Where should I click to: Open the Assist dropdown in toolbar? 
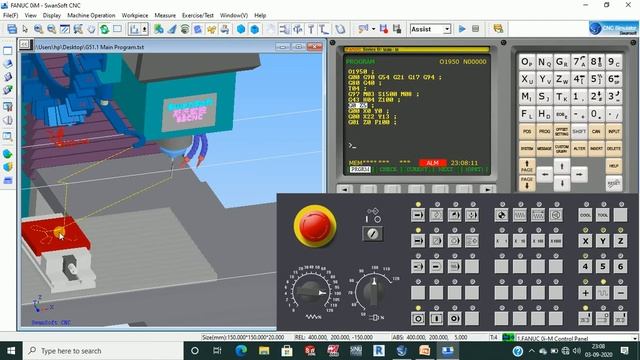pyautogui.click(x=447, y=29)
